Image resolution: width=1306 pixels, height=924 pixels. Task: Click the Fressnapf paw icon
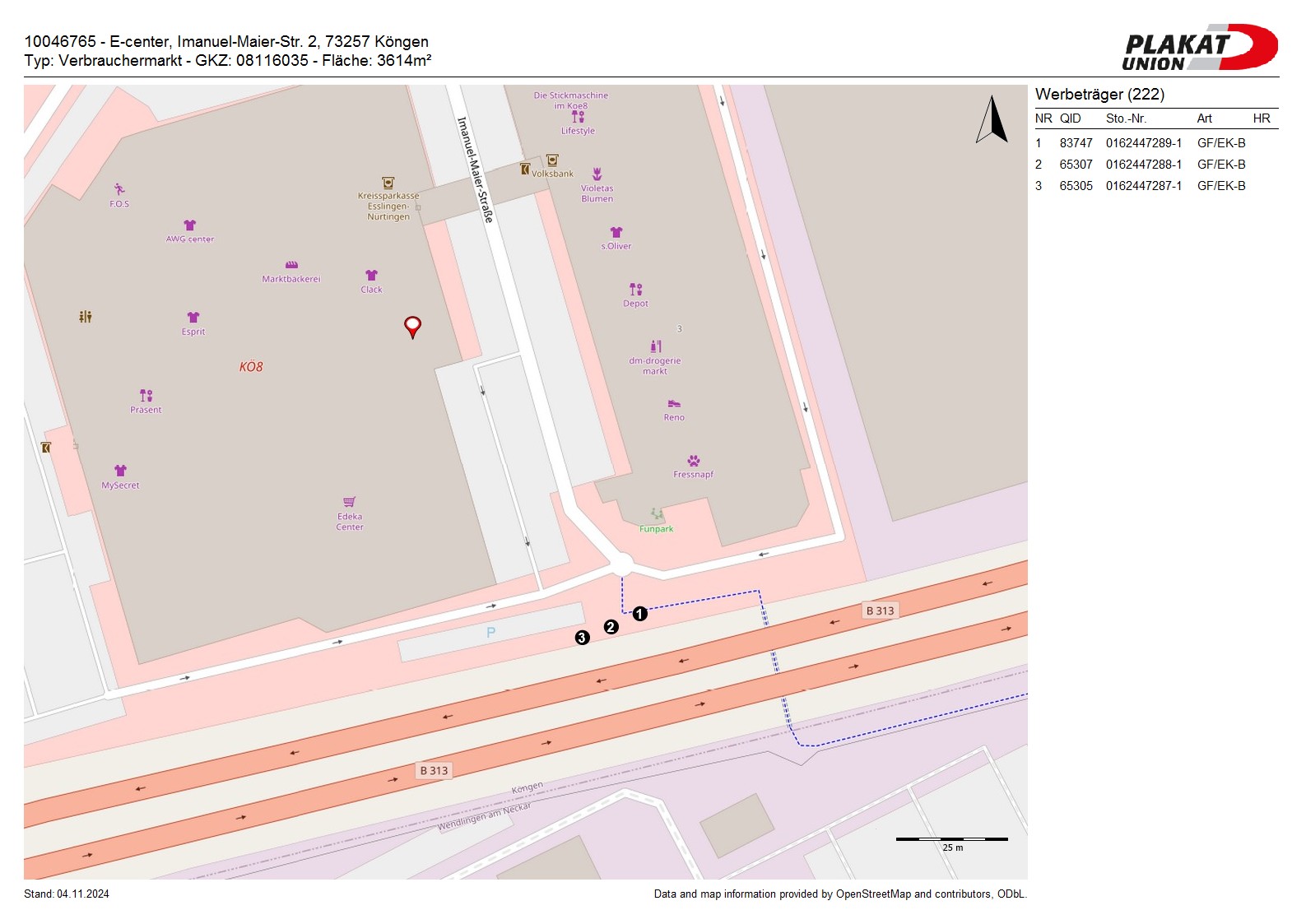[693, 461]
